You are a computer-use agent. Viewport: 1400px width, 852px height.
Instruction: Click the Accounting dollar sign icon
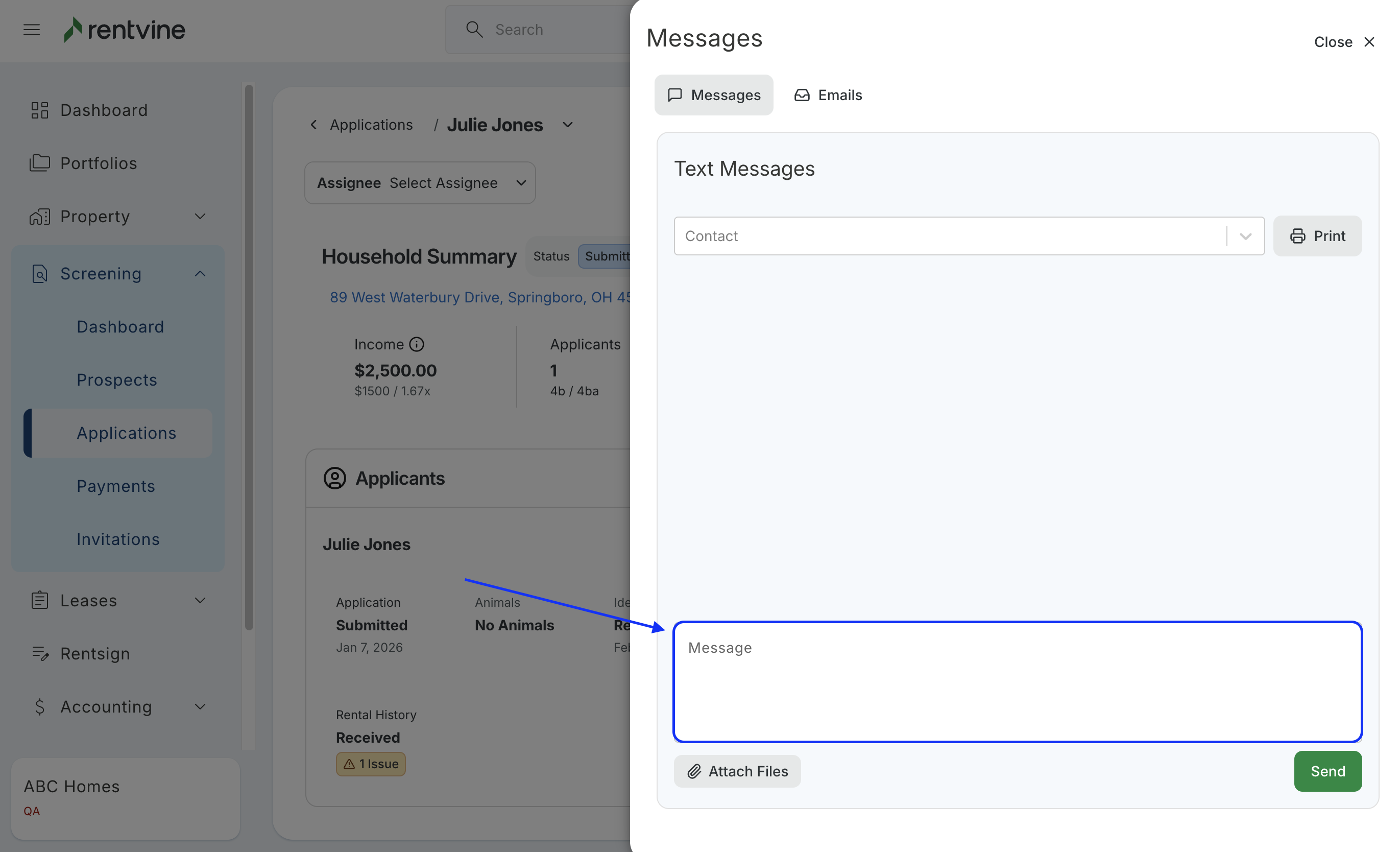click(x=39, y=706)
